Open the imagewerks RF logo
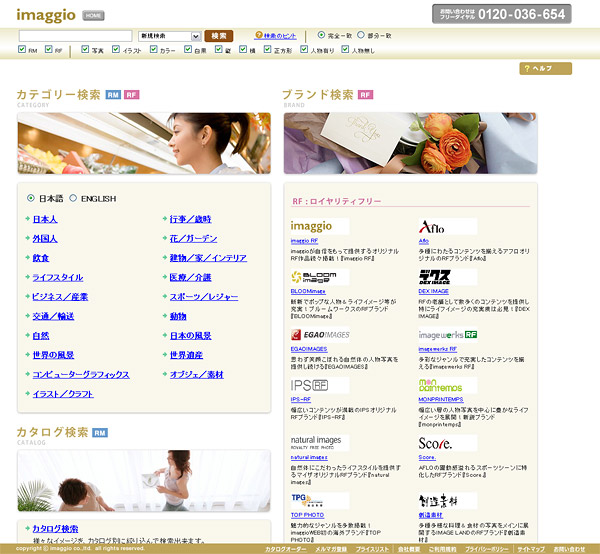 coord(446,335)
